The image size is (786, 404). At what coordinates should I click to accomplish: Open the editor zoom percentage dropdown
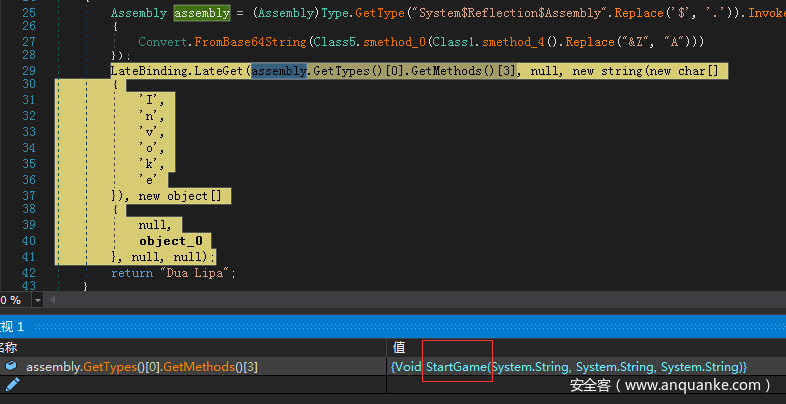click(x=38, y=300)
